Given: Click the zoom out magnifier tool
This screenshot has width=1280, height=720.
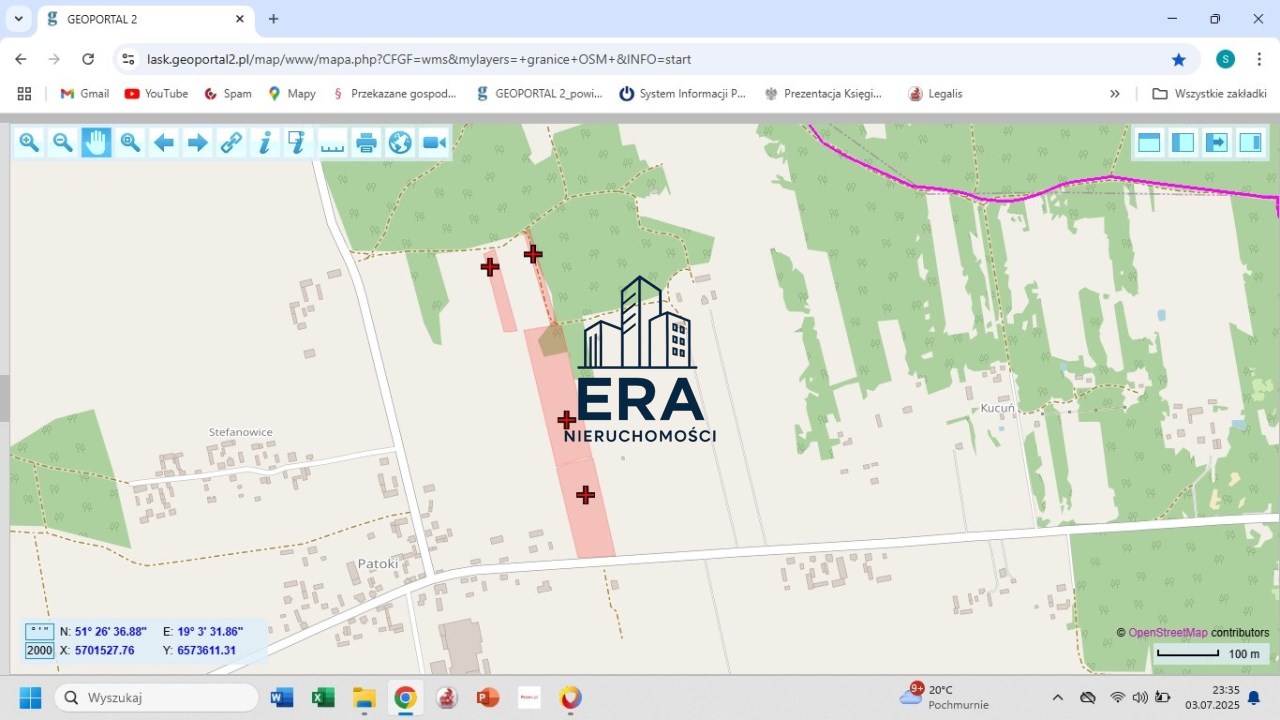Looking at the screenshot, I should pos(63,143).
